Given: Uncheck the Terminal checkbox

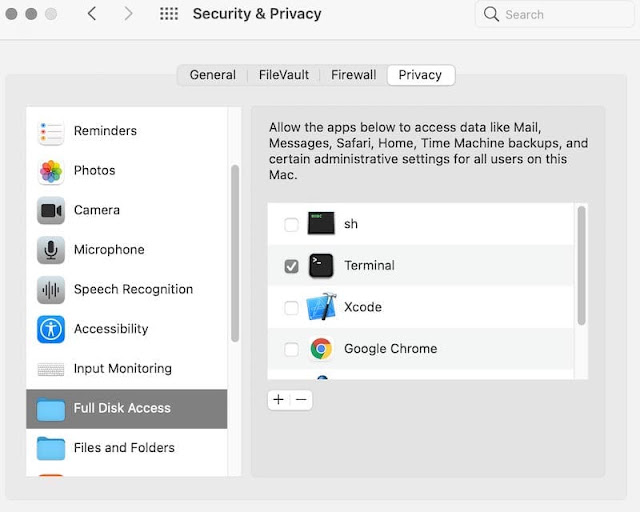Looking at the screenshot, I should [x=291, y=266].
